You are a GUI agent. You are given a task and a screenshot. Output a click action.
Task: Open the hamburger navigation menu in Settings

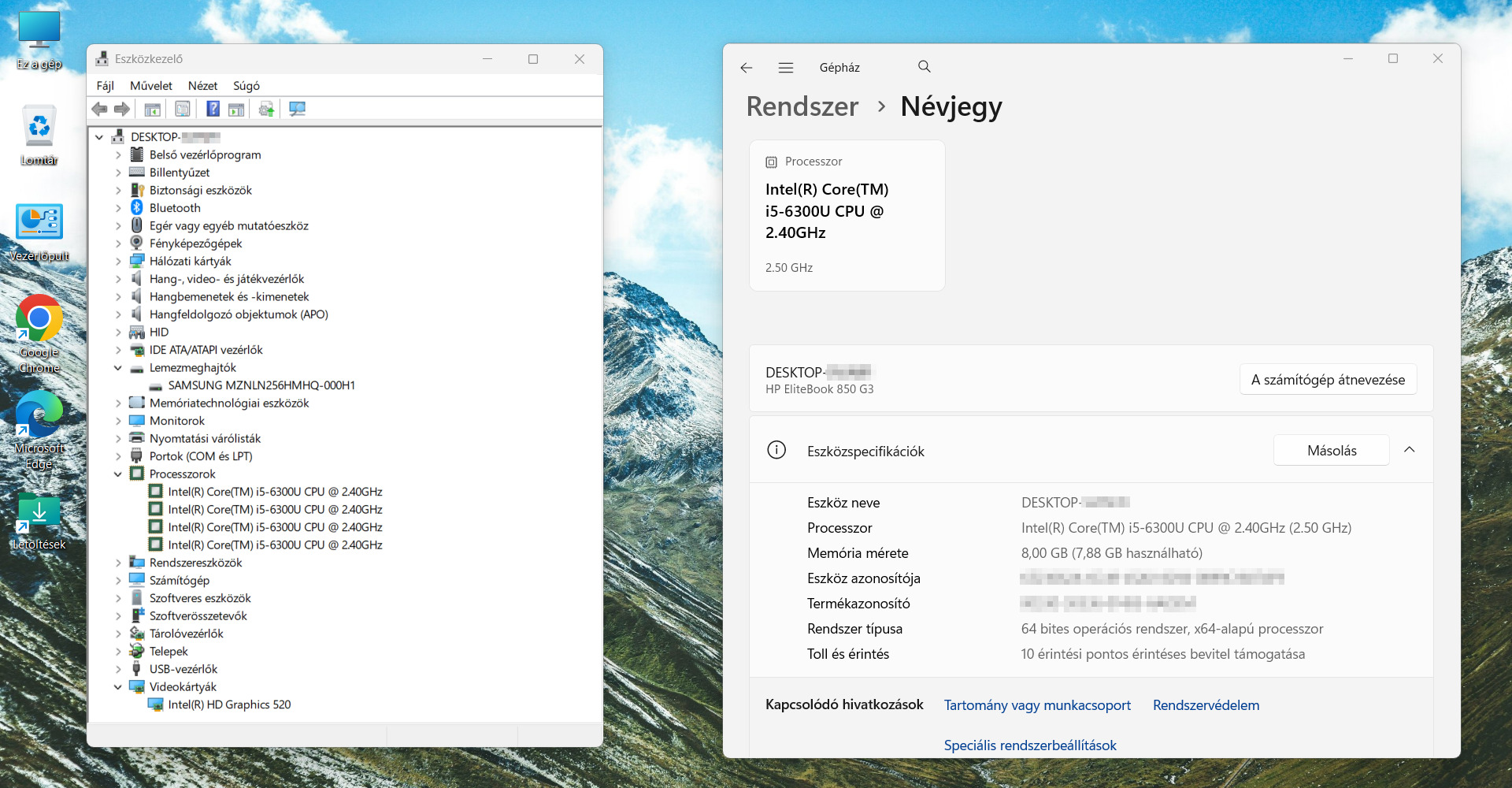tap(786, 68)
